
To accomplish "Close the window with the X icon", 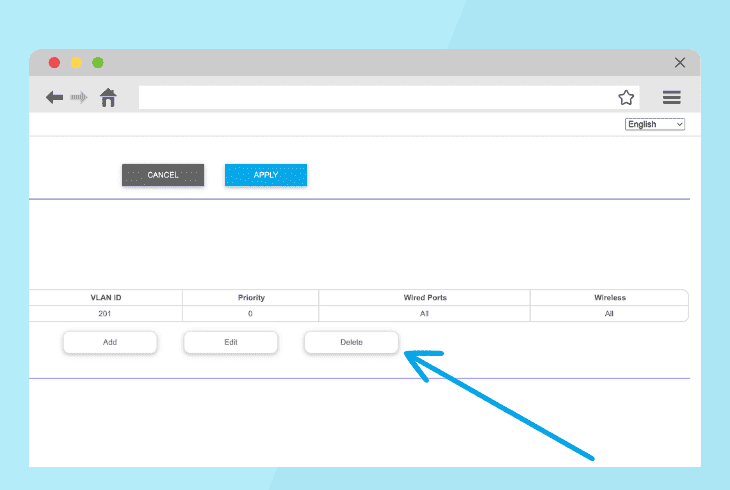I will pyautogui.click(x=680, y=62).
